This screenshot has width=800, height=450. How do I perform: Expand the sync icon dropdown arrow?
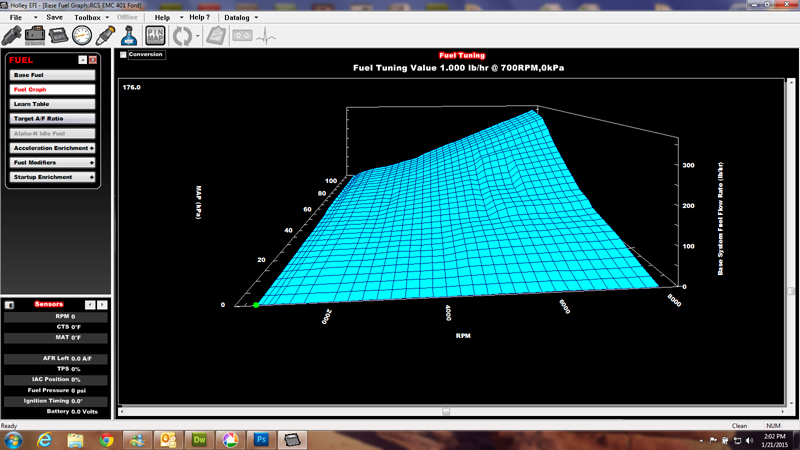pos(197,36)
